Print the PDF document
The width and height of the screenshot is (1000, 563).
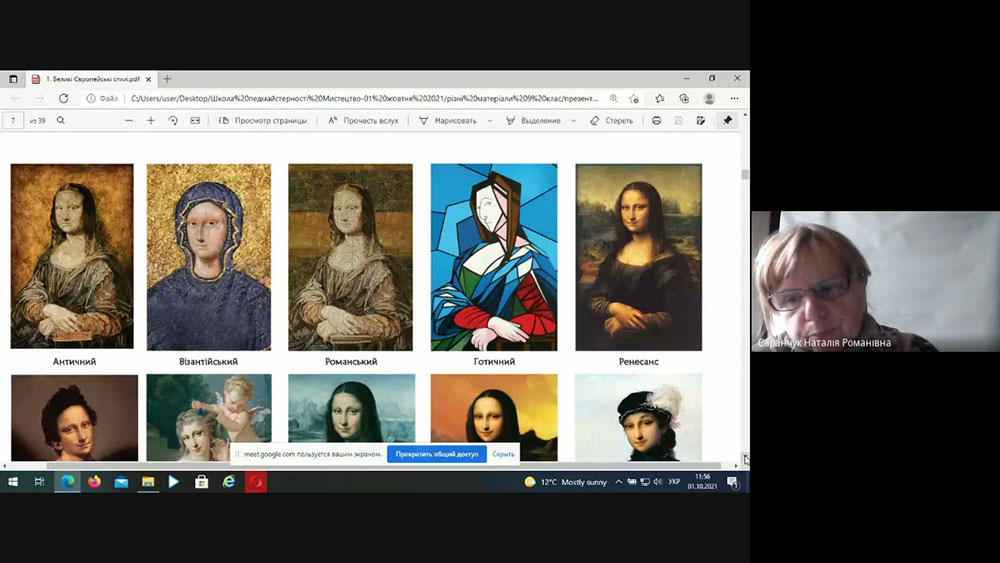tap(656, 121)
